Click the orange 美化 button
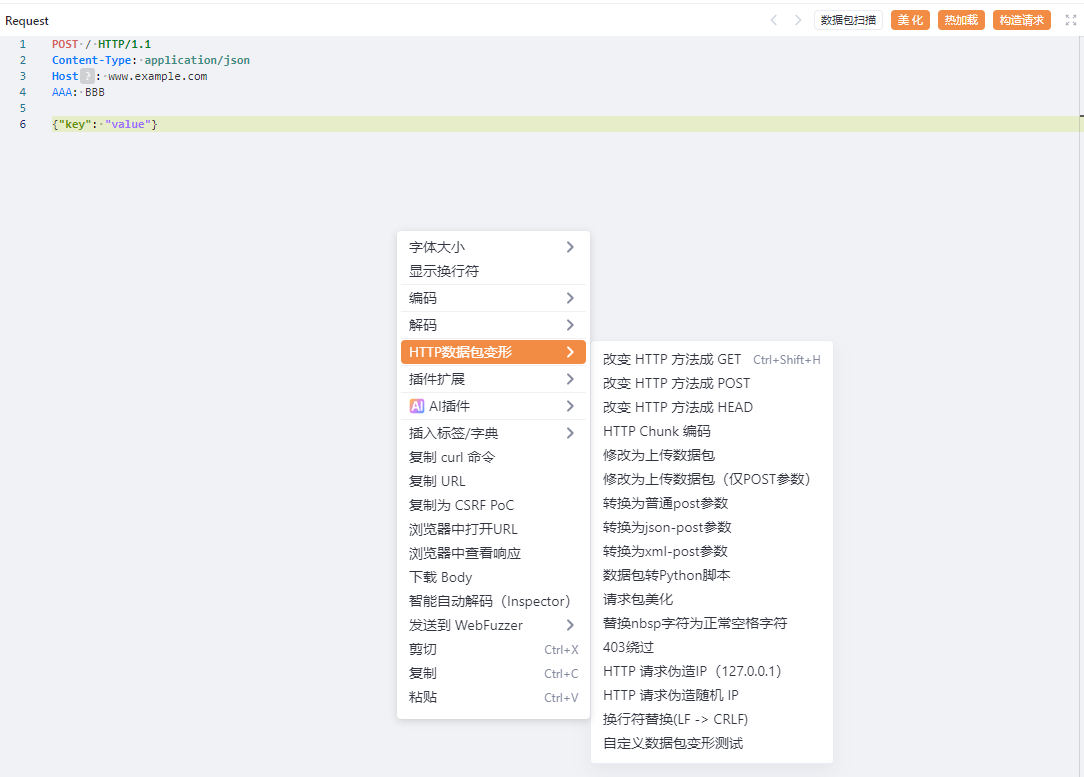The width and height of the screenshot is (1084, 777). [910, 20]
